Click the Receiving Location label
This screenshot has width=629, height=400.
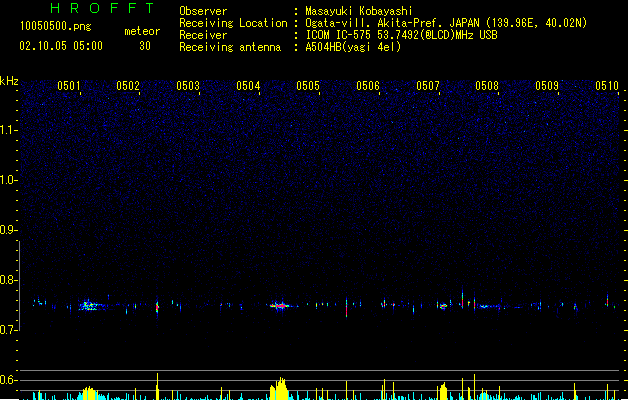pos(233,23)
